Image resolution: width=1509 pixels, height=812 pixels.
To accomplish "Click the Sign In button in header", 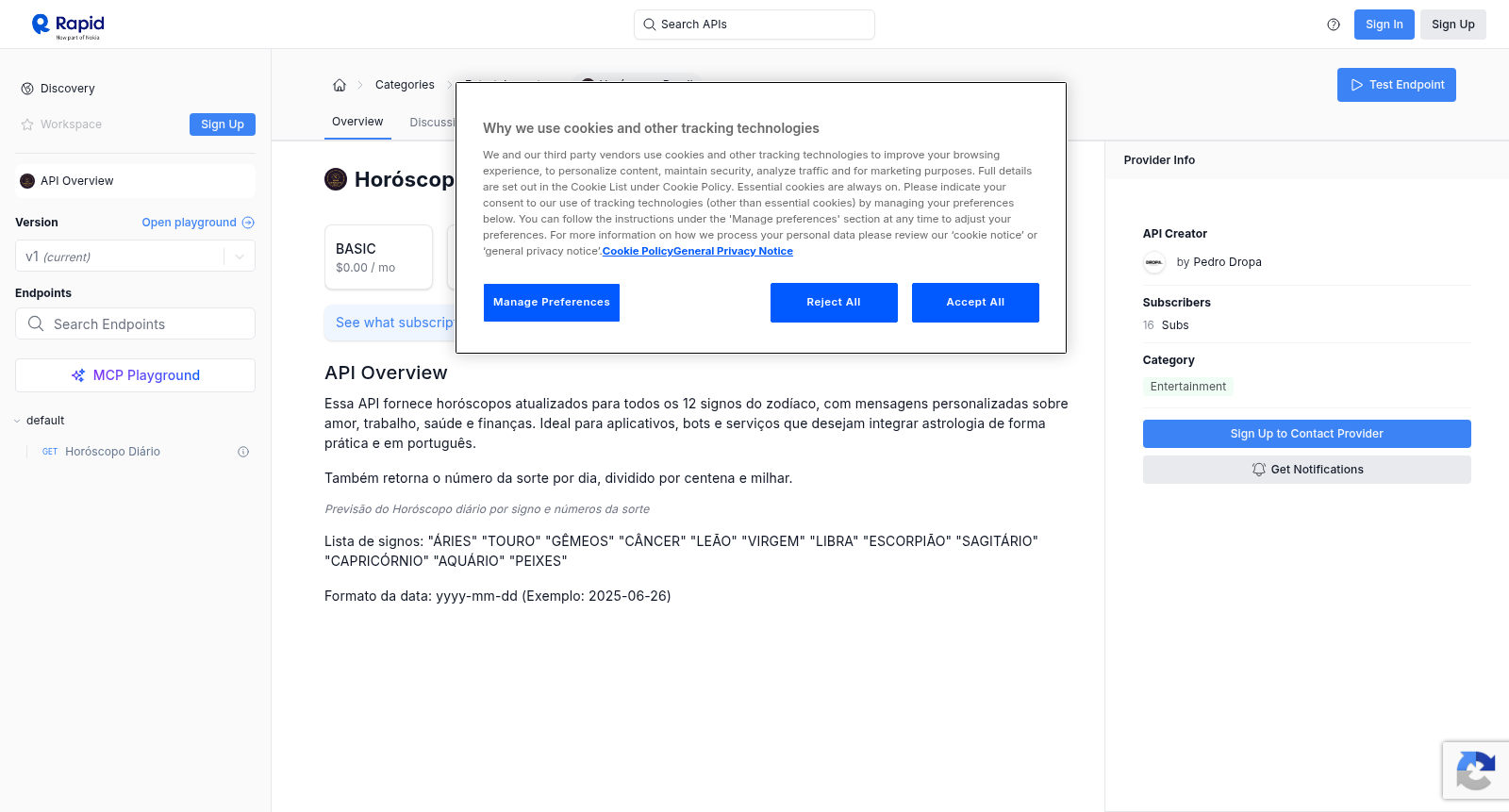I will (1385, 25).
